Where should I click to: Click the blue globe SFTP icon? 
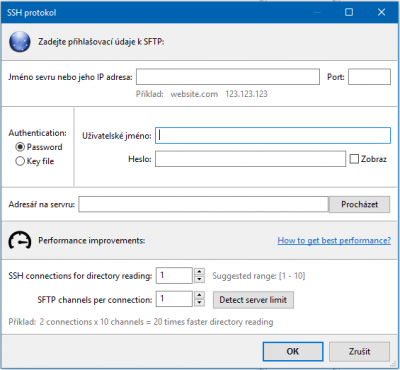coord(20,42)
